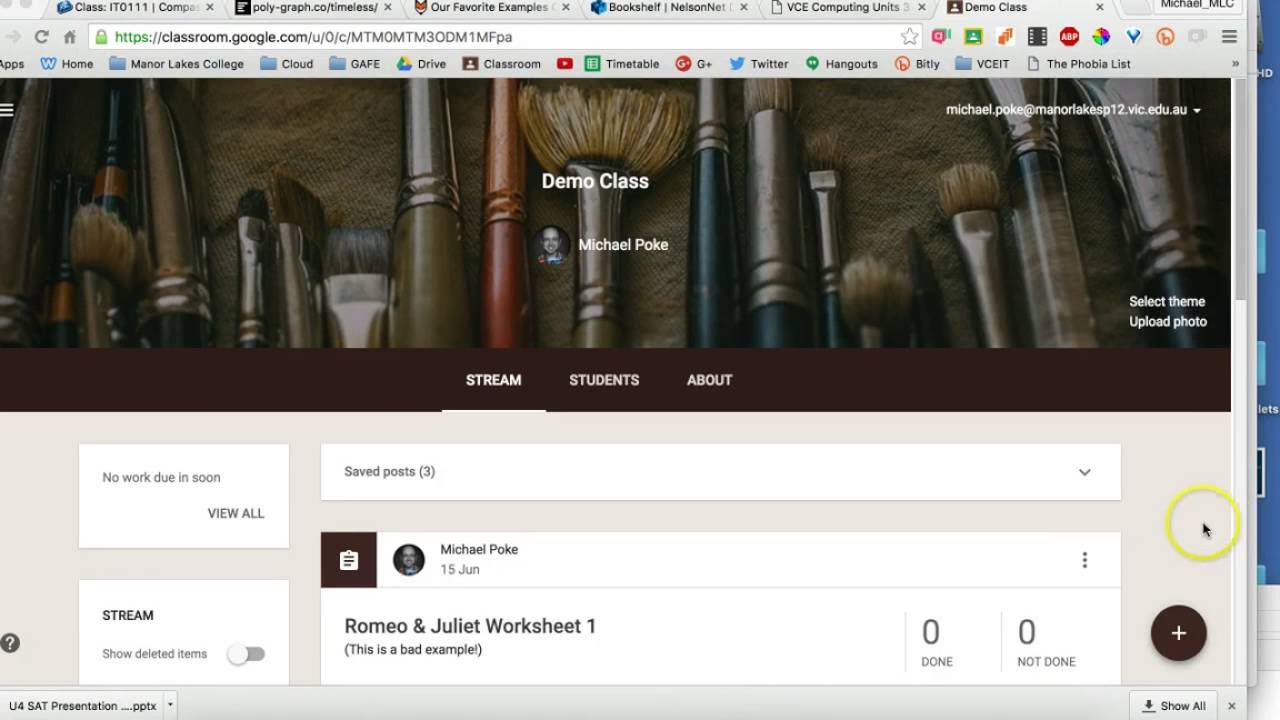Show more bookmarks overflow chevron
Screen dimensions: 1280x720
point(1235,64)
